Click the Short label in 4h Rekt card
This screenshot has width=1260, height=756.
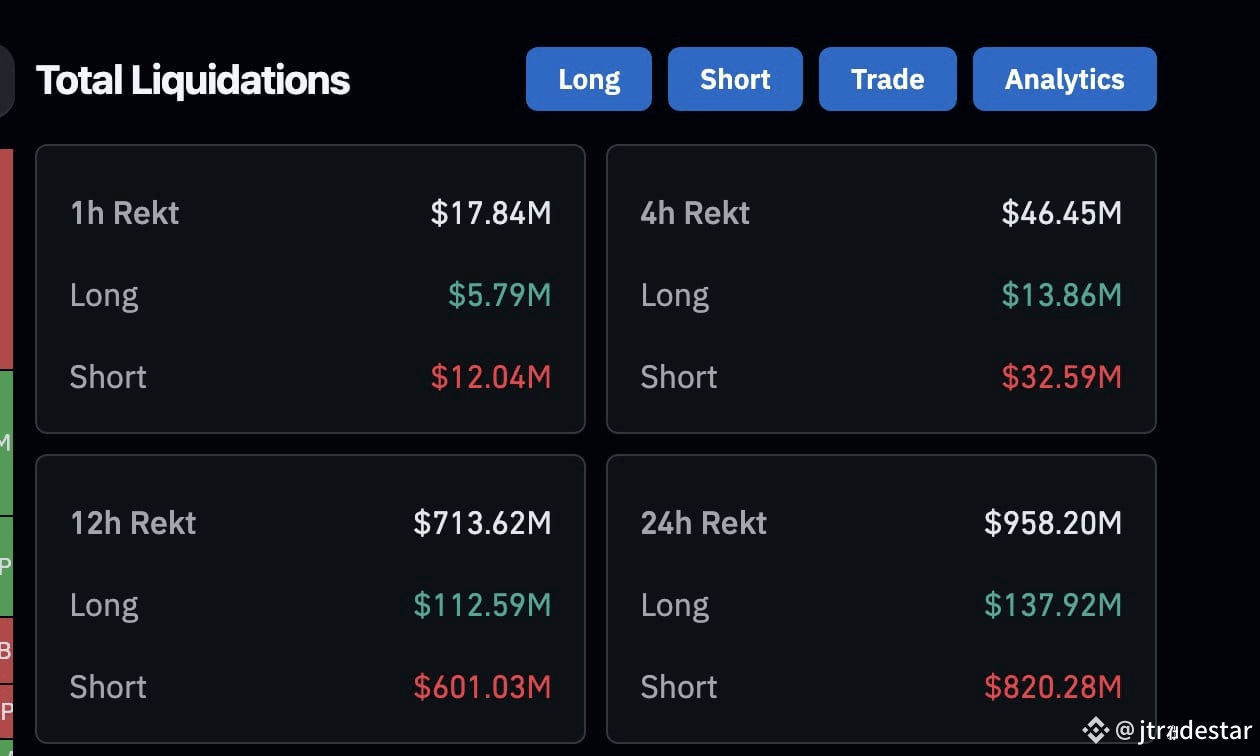click(x=679, y=377)
